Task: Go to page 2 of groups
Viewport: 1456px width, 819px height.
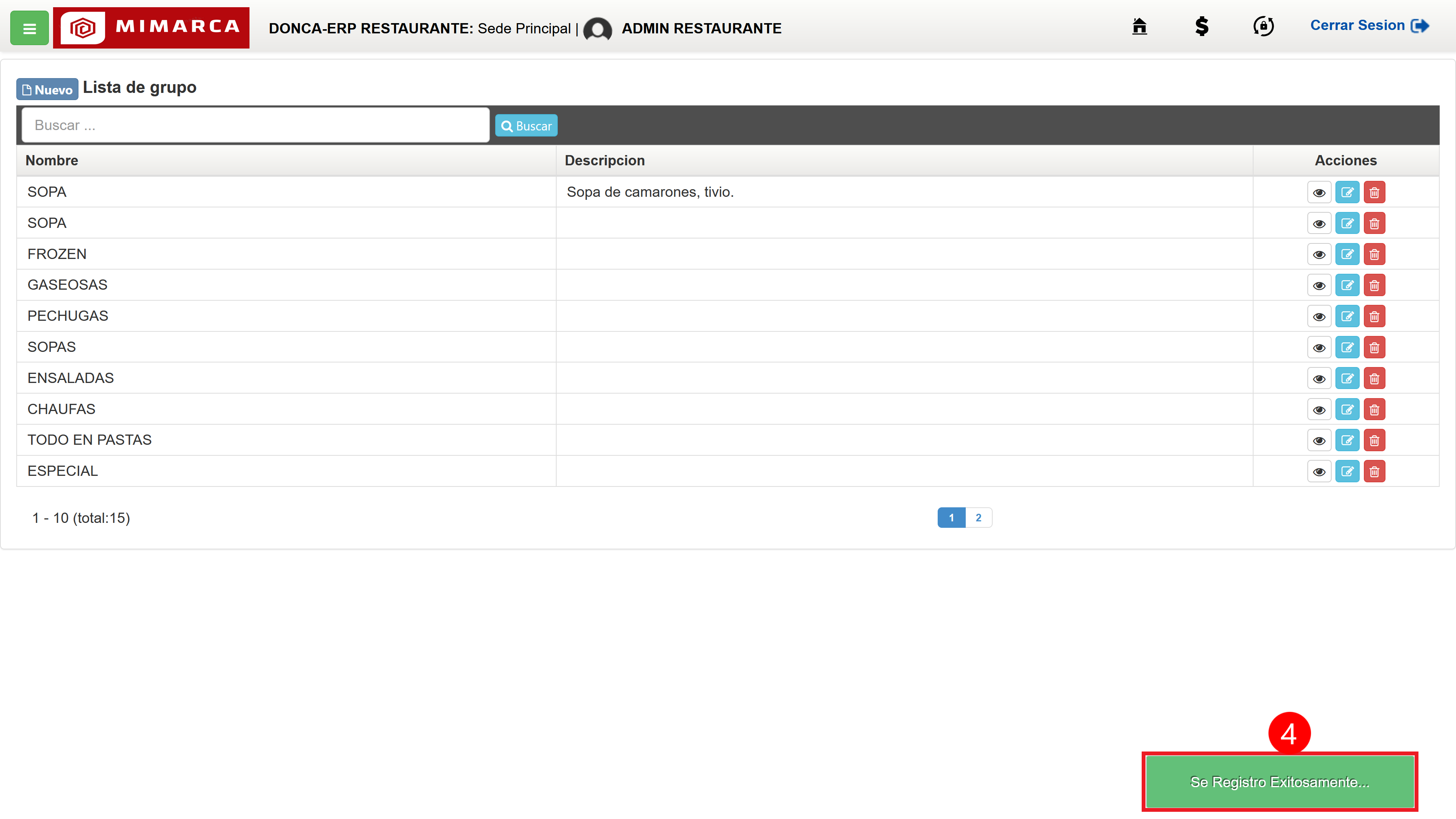Action: [978, 518]
